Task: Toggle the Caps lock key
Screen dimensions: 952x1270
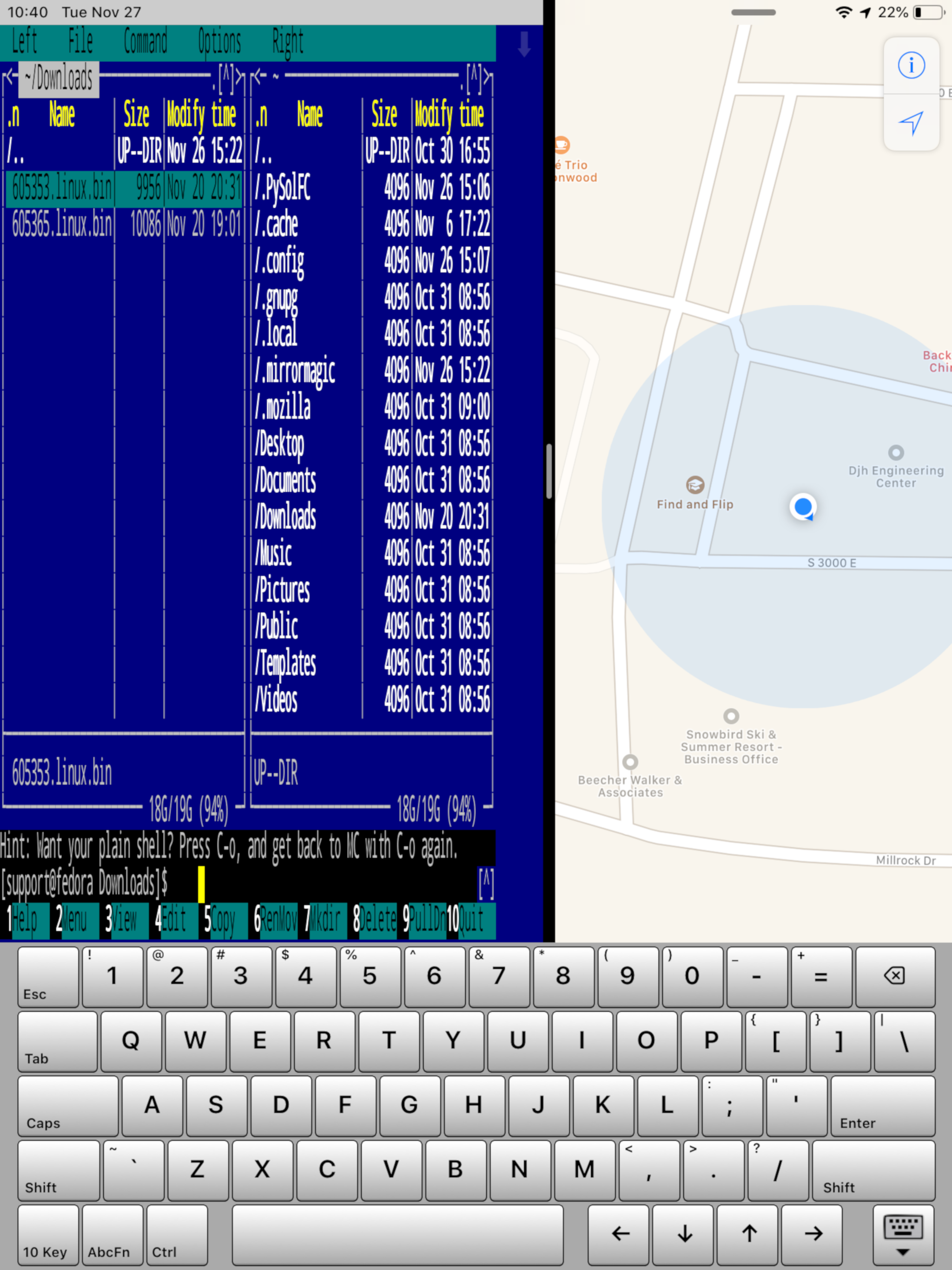Action: (68, 1106)
